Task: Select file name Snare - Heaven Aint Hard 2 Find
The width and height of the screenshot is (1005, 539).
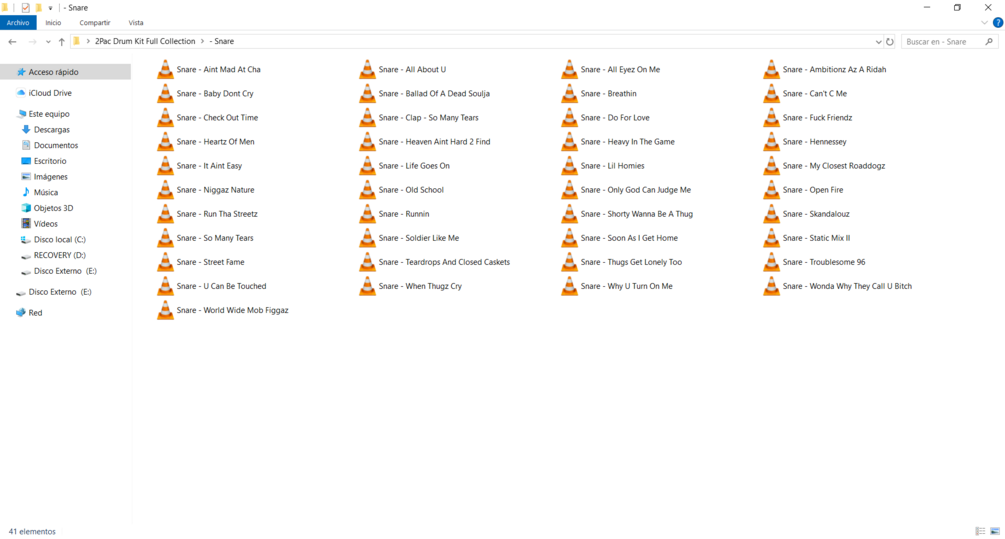Action: 434,142
